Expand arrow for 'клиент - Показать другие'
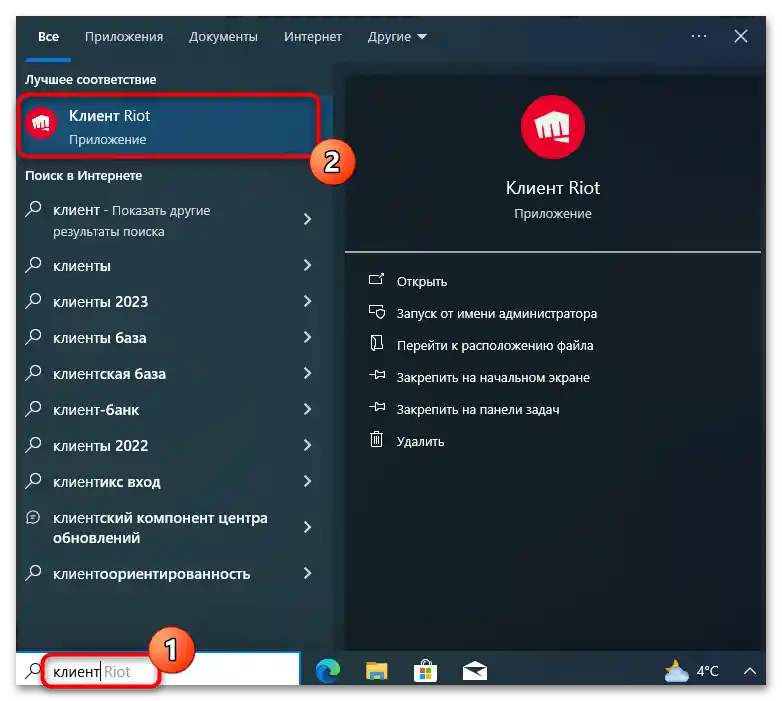The image size is (782, 701). [308, 219]
